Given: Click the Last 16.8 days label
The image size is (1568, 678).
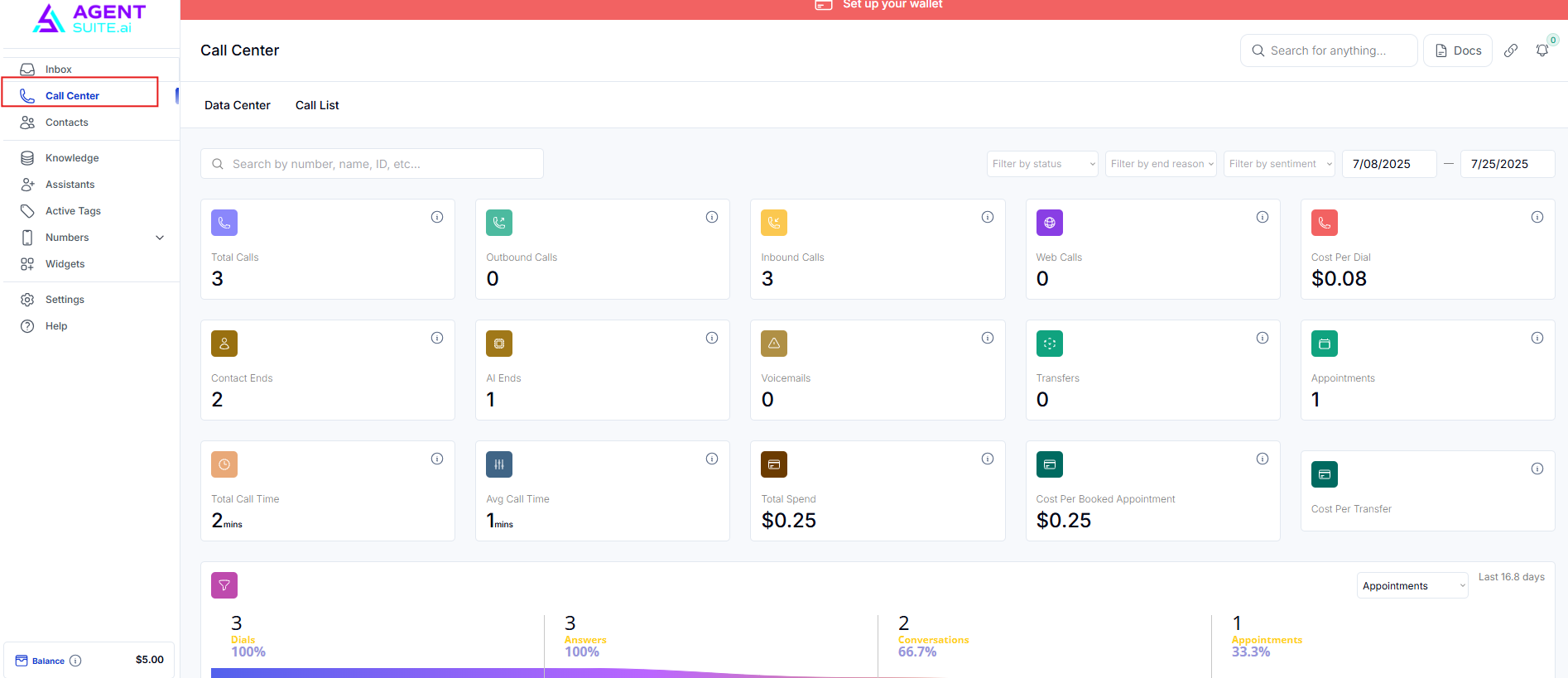Looking at the screenshot, I should tap(1512, 577).
